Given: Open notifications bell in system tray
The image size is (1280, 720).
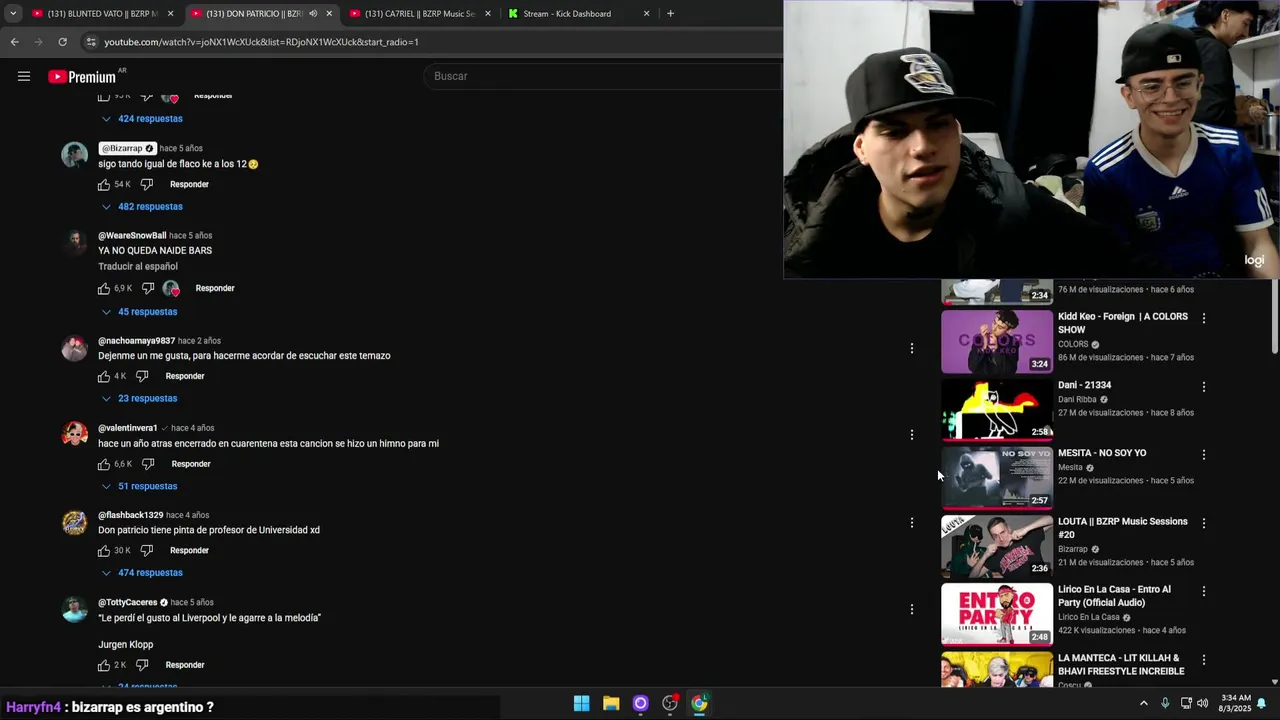Looking at the screenshot, I should tap(1261, 703).
